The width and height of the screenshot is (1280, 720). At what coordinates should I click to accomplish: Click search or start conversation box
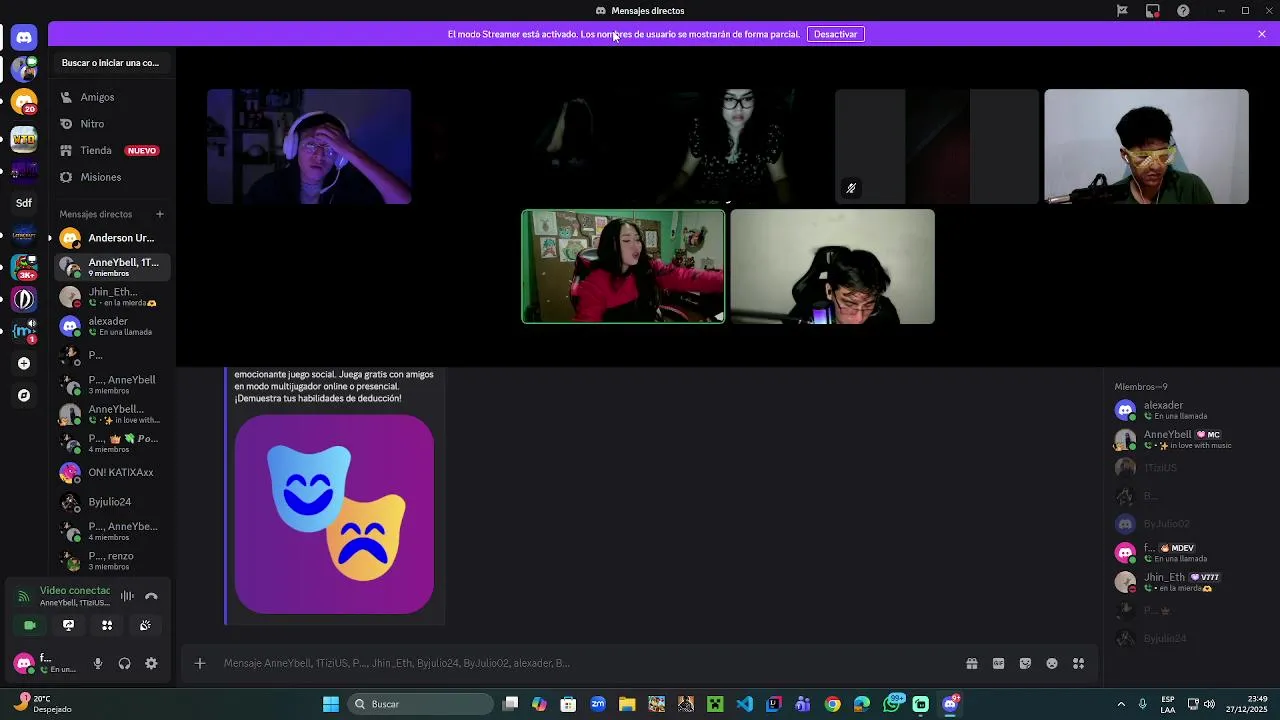(112, 63)
